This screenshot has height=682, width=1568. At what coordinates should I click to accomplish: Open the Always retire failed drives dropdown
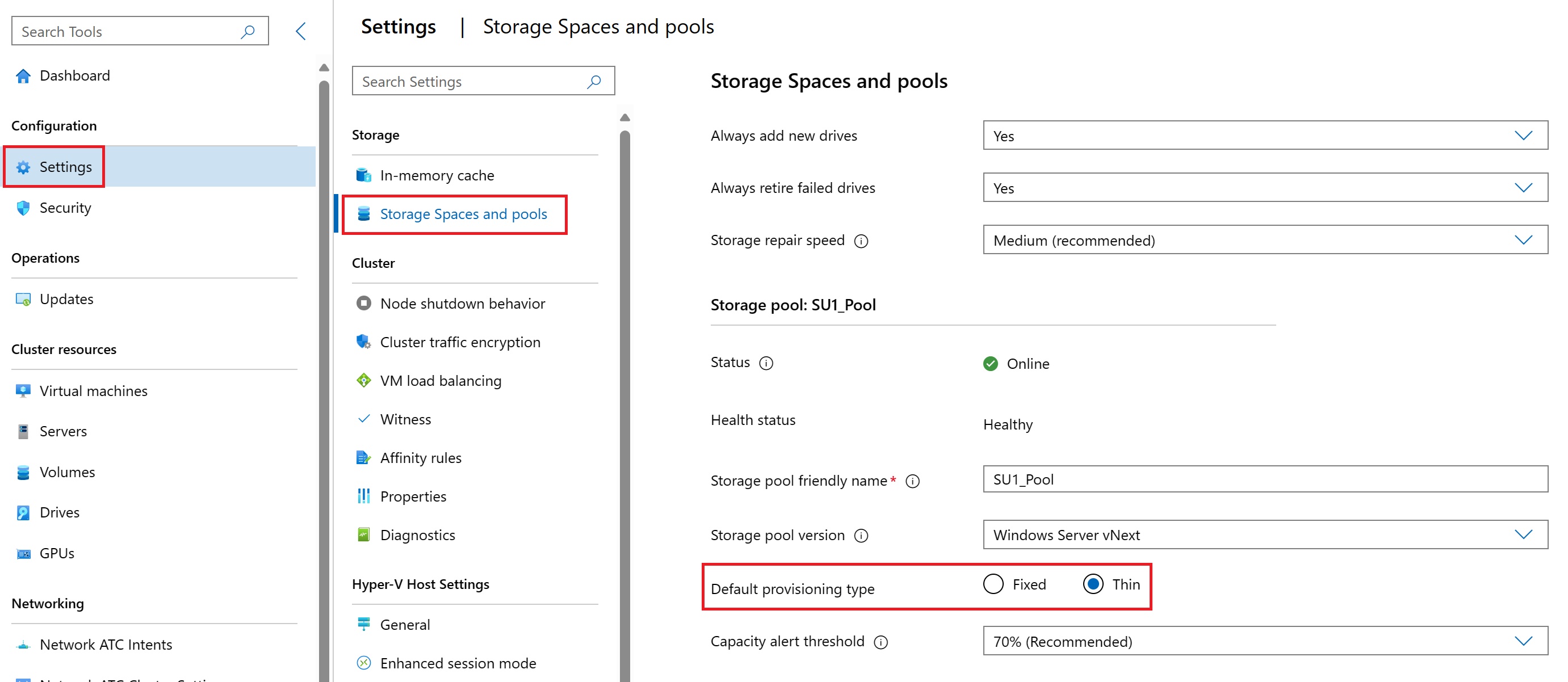click(1265, 187)
